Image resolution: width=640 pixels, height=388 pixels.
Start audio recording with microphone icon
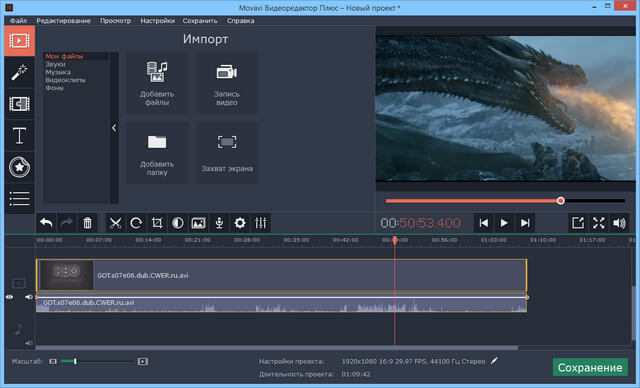point(219,223)
